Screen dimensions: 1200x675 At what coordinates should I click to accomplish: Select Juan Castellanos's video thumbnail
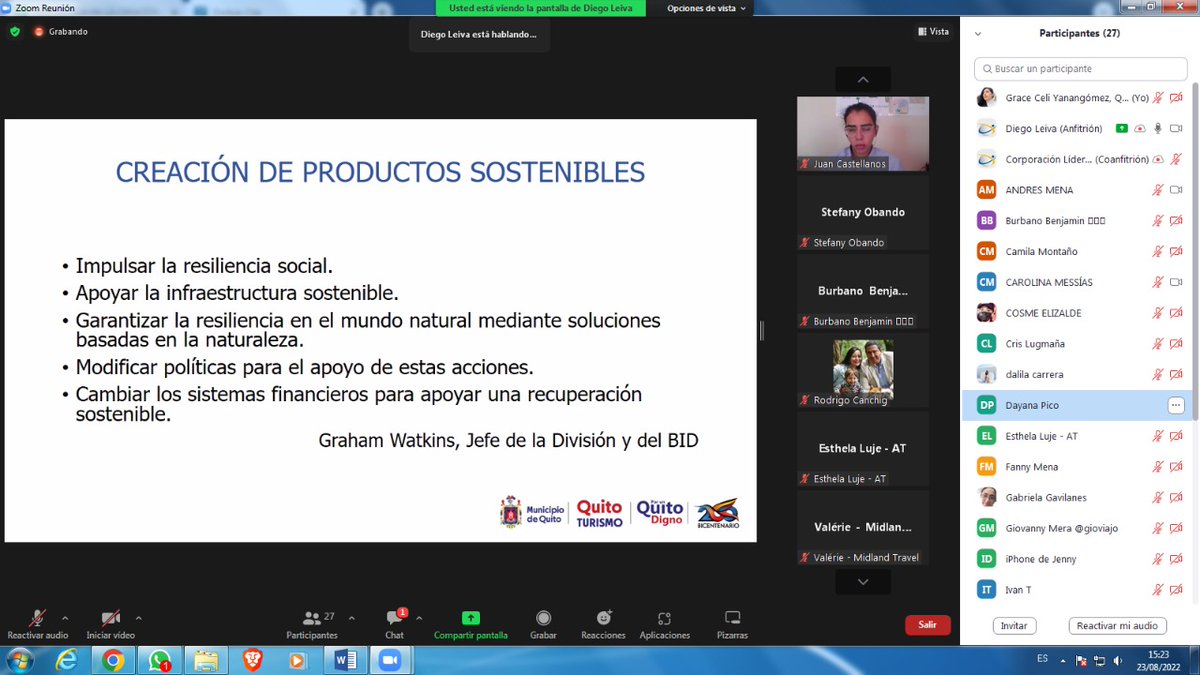(x=863, y=133)
